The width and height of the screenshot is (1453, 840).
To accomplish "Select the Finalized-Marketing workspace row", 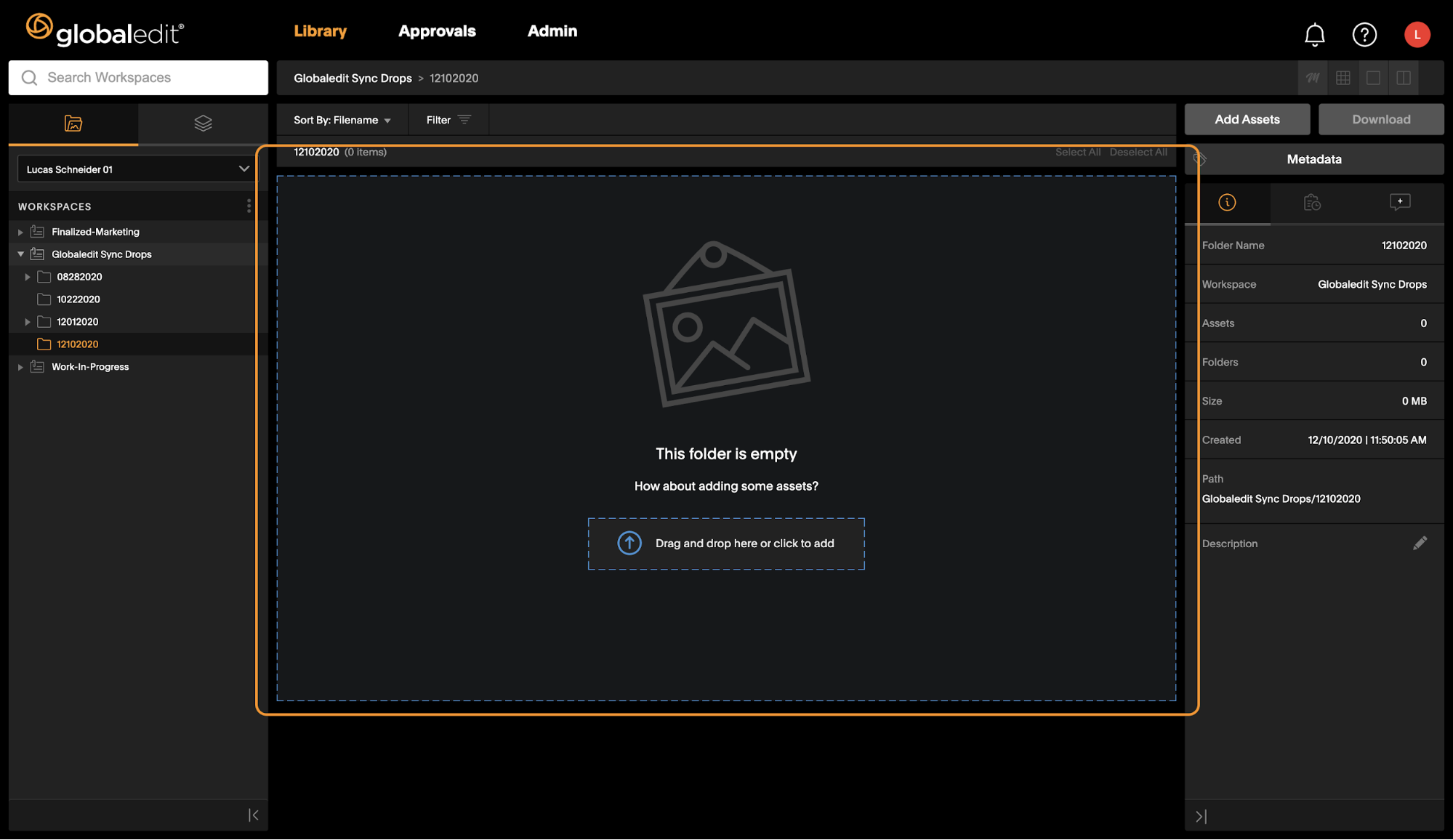I will point(138,232).
